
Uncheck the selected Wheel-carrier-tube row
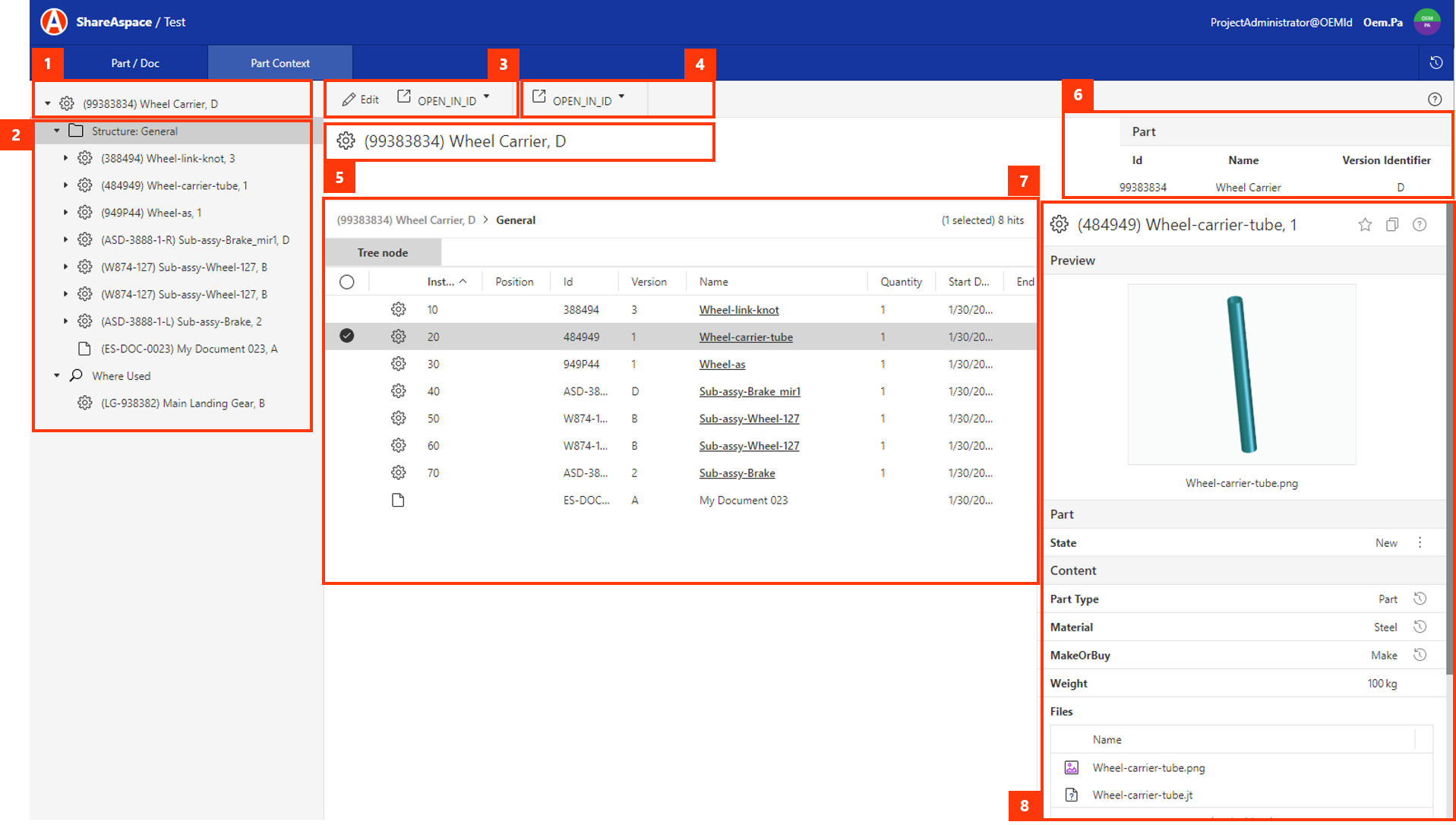pos(347,336)
